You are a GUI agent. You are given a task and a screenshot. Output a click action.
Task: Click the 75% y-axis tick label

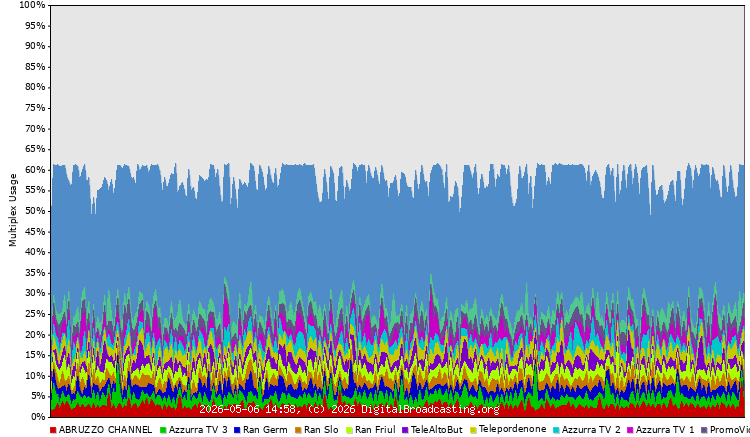point(35,108)
